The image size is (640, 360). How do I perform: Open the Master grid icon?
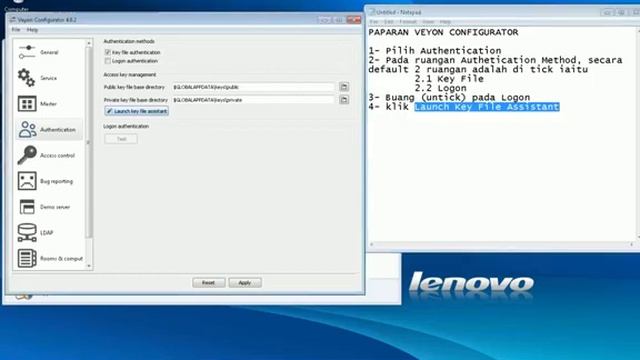[x=27, y=104]
